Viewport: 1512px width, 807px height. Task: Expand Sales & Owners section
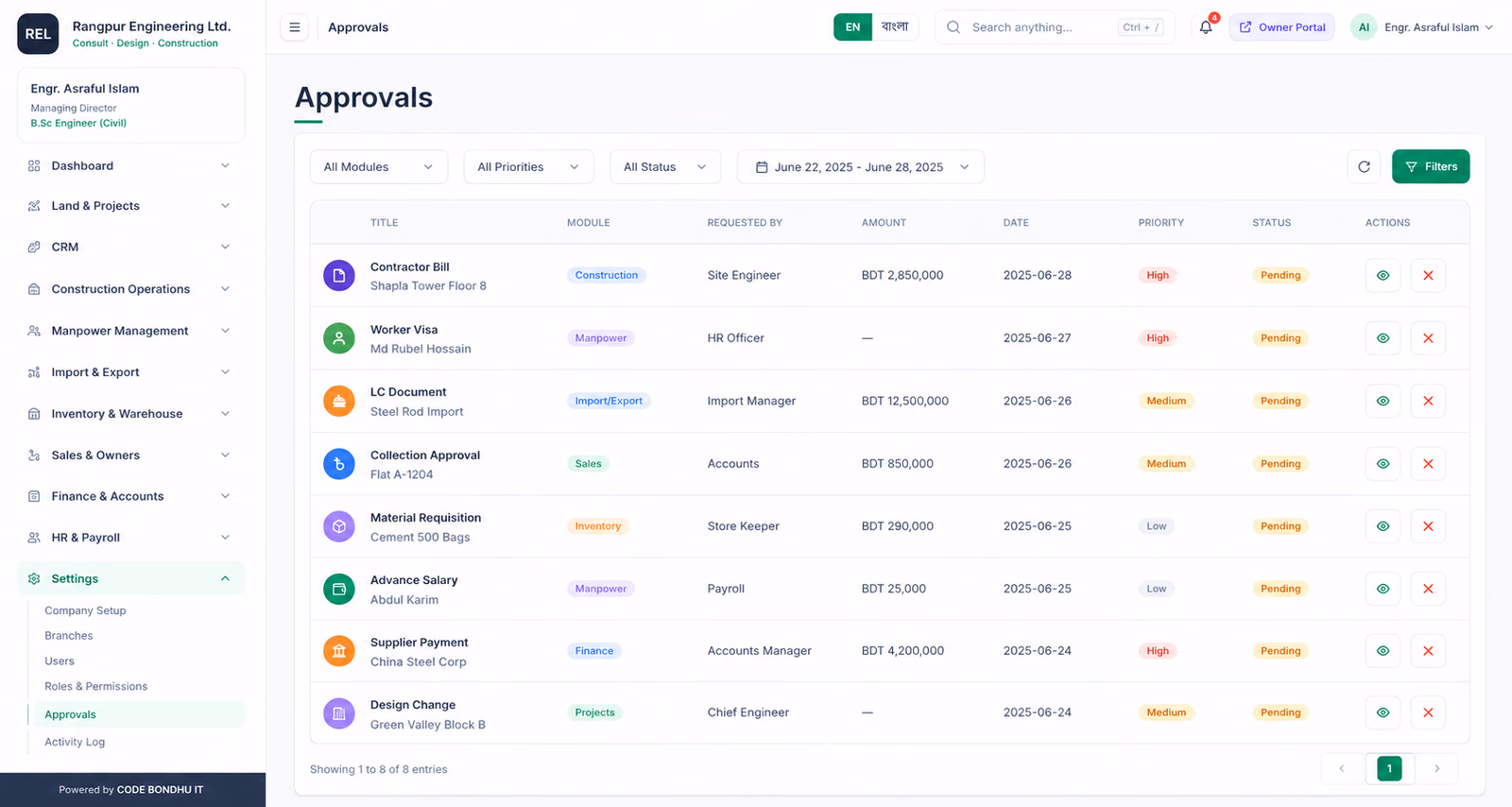coord(130,455)
